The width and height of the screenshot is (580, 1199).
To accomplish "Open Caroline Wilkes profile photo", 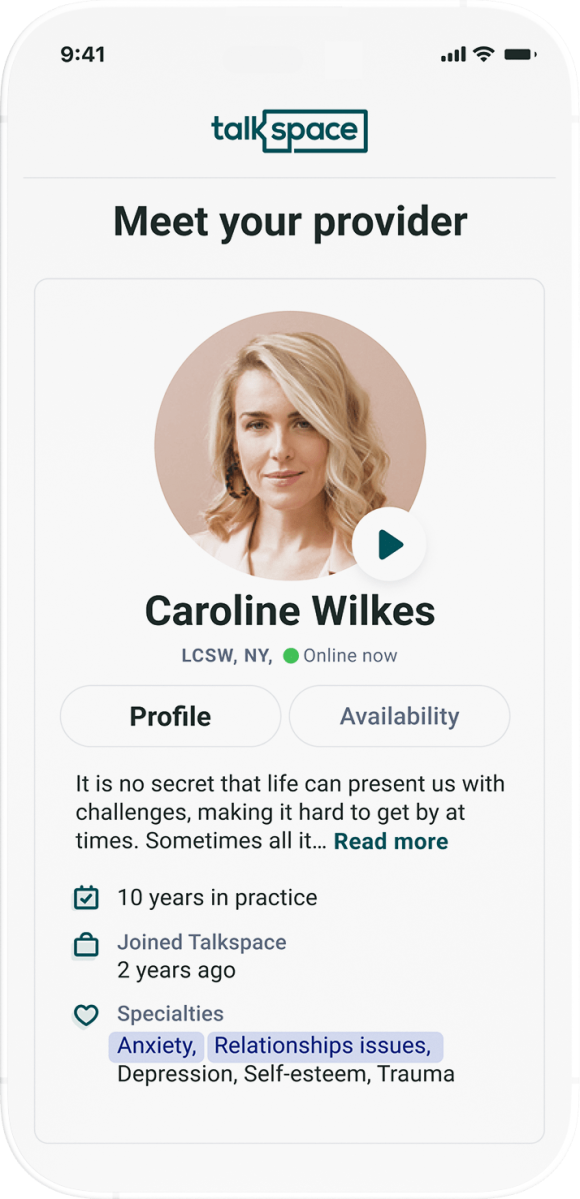I will 290,446.
